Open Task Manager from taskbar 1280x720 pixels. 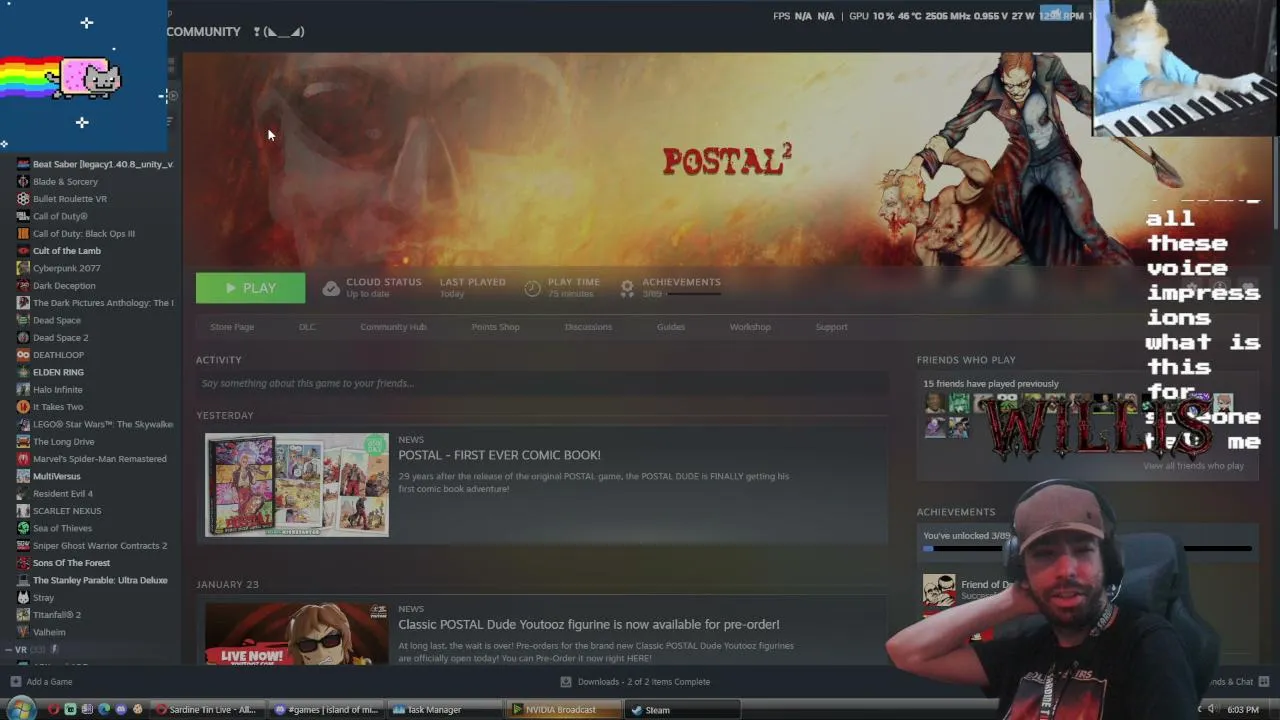click(445, 710)
